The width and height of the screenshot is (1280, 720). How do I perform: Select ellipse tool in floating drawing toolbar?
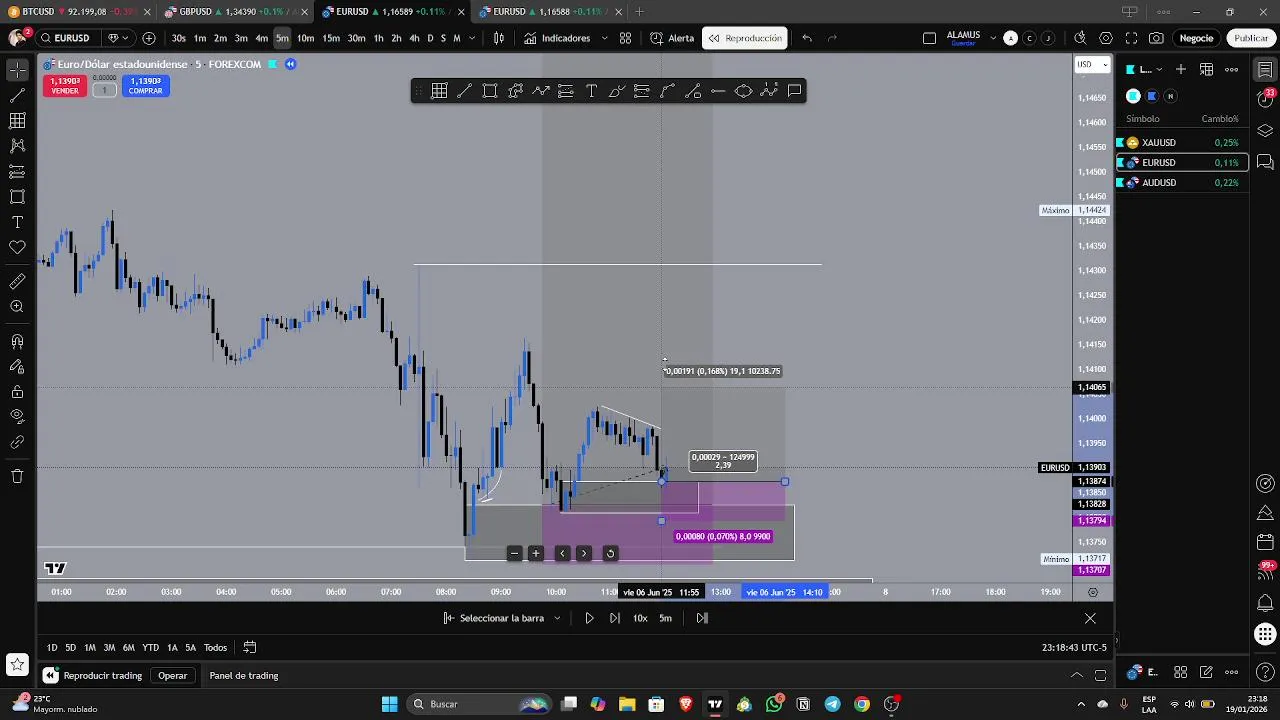[x=743, y=91]
